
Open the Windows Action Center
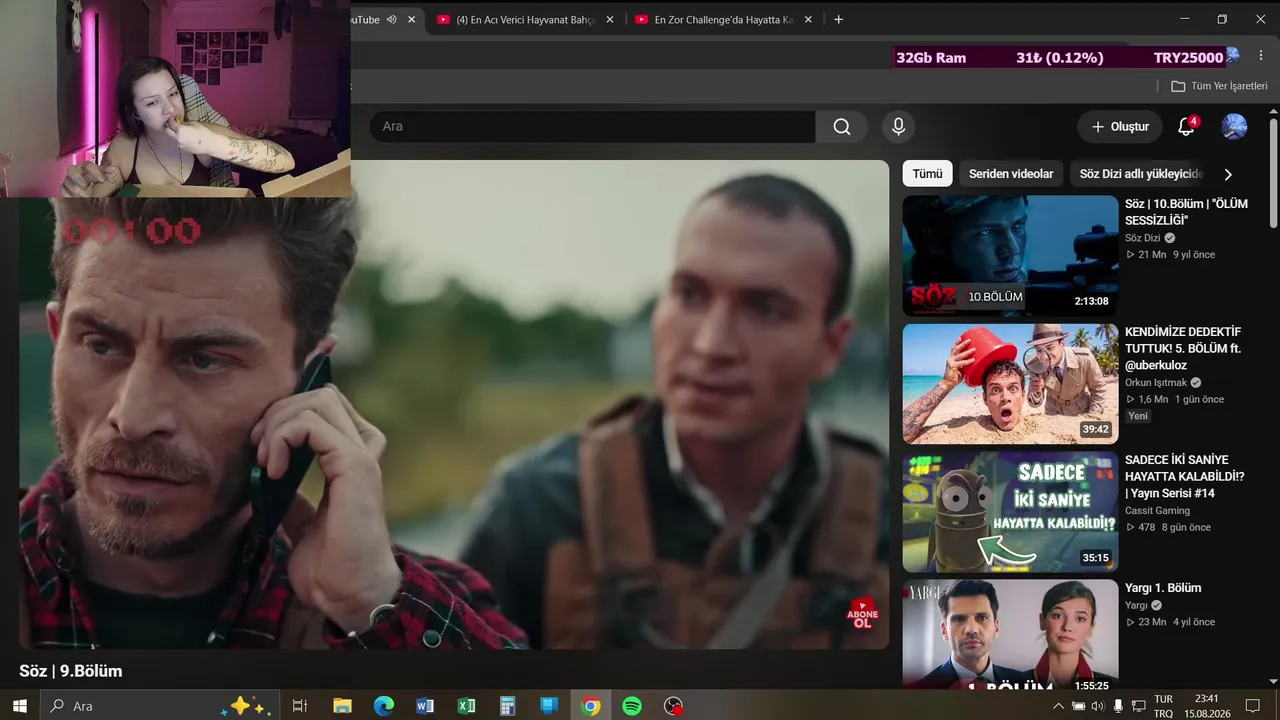(1252, 706)
